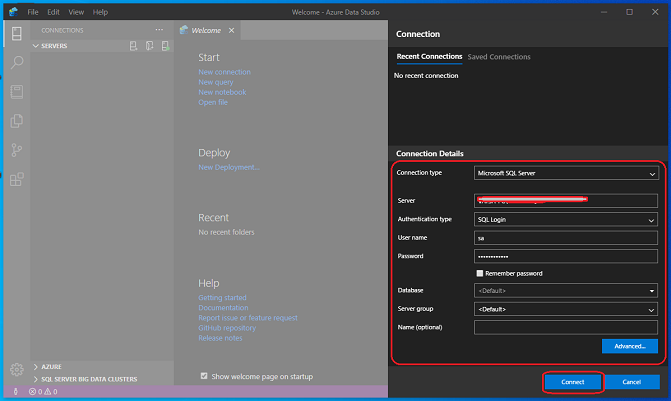Close the Welcome tab
This screenshot has width=671, height=401.
(x=232, y=30)
